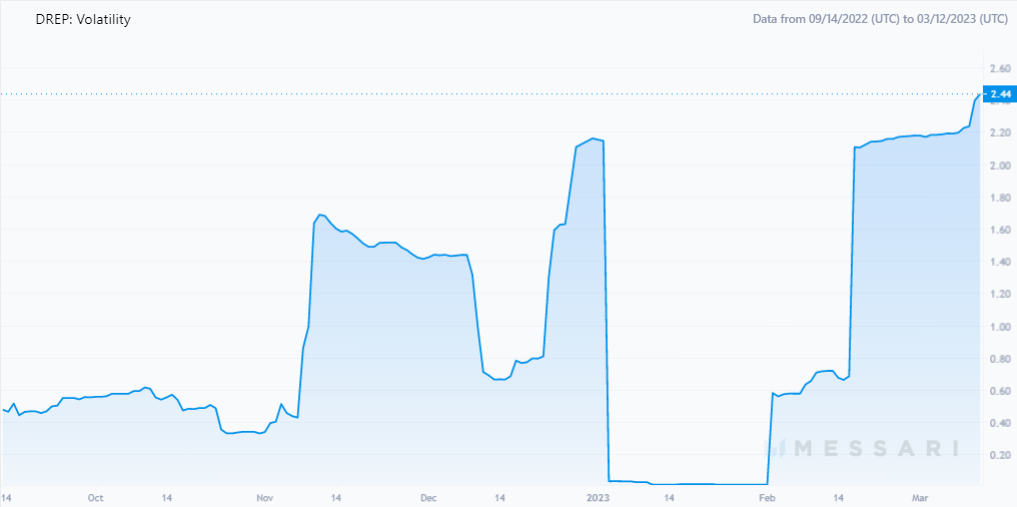Click the Messari watermark logo
Screen dimensions: 1017x507
click(x=866, y=448)
